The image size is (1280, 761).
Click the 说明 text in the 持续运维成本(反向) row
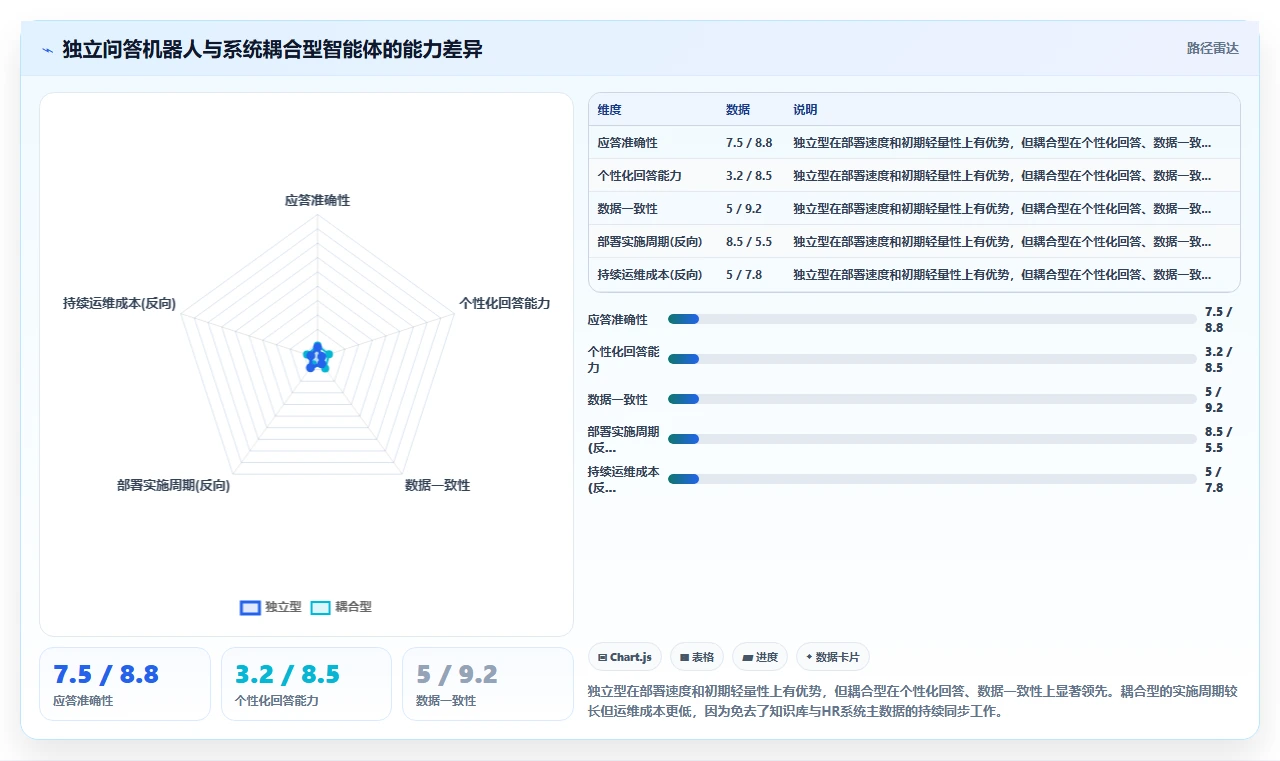pos(1002,275)
